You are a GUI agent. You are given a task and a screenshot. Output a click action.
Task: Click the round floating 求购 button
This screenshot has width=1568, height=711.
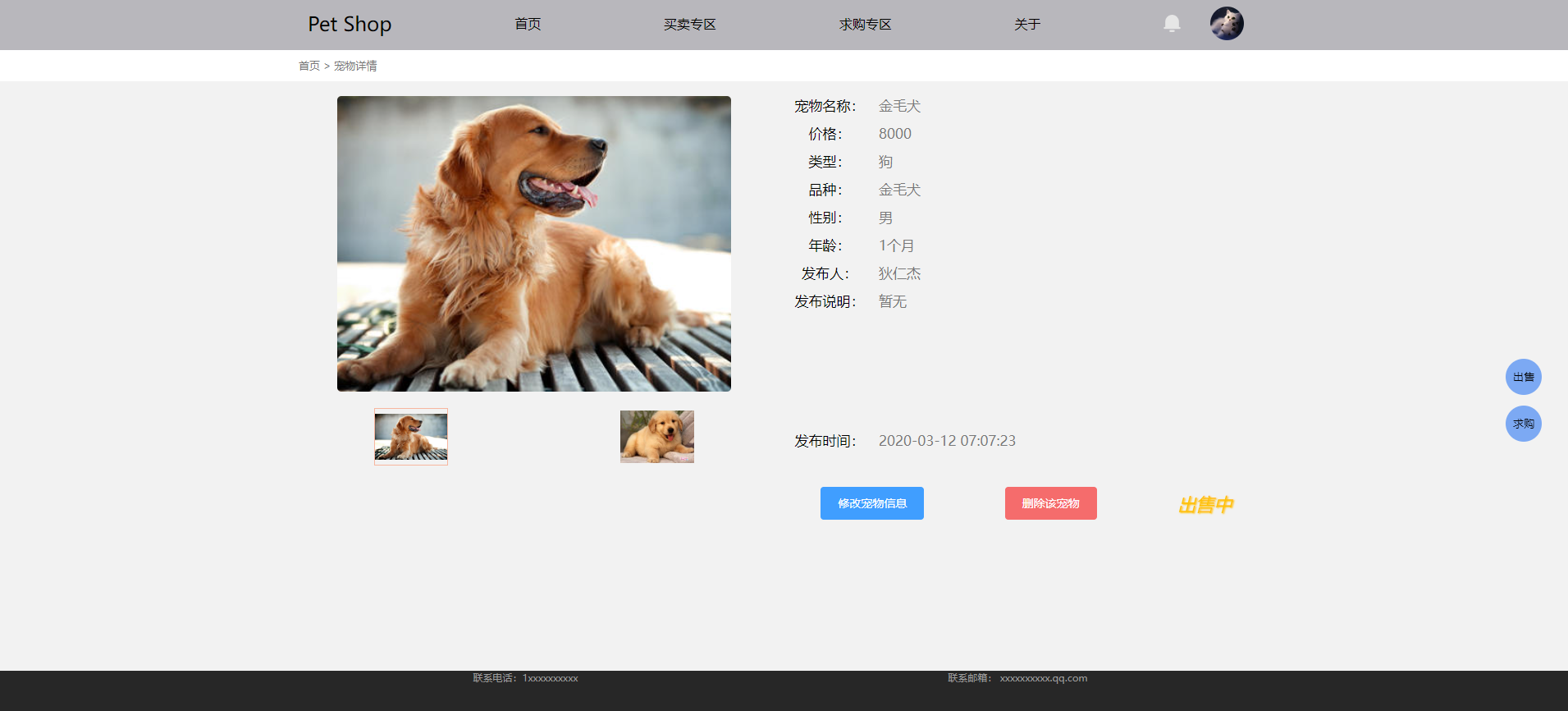(x=1523, y=424)
